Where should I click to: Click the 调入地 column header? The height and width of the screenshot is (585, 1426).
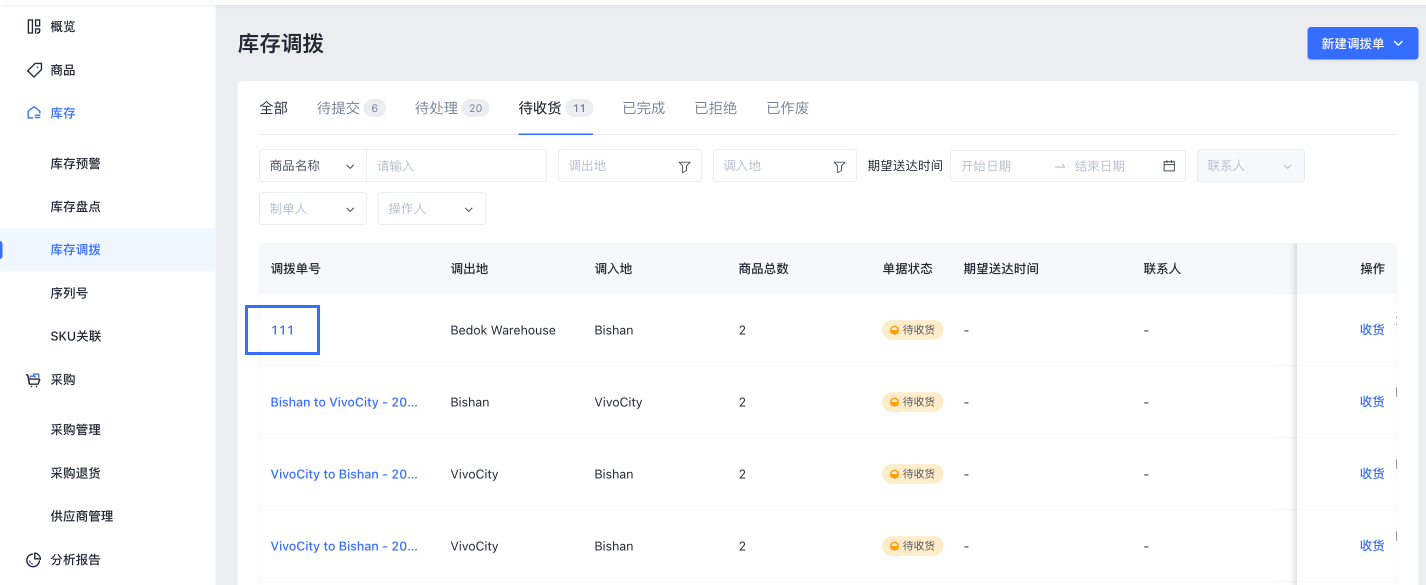[x=614, y=269]
